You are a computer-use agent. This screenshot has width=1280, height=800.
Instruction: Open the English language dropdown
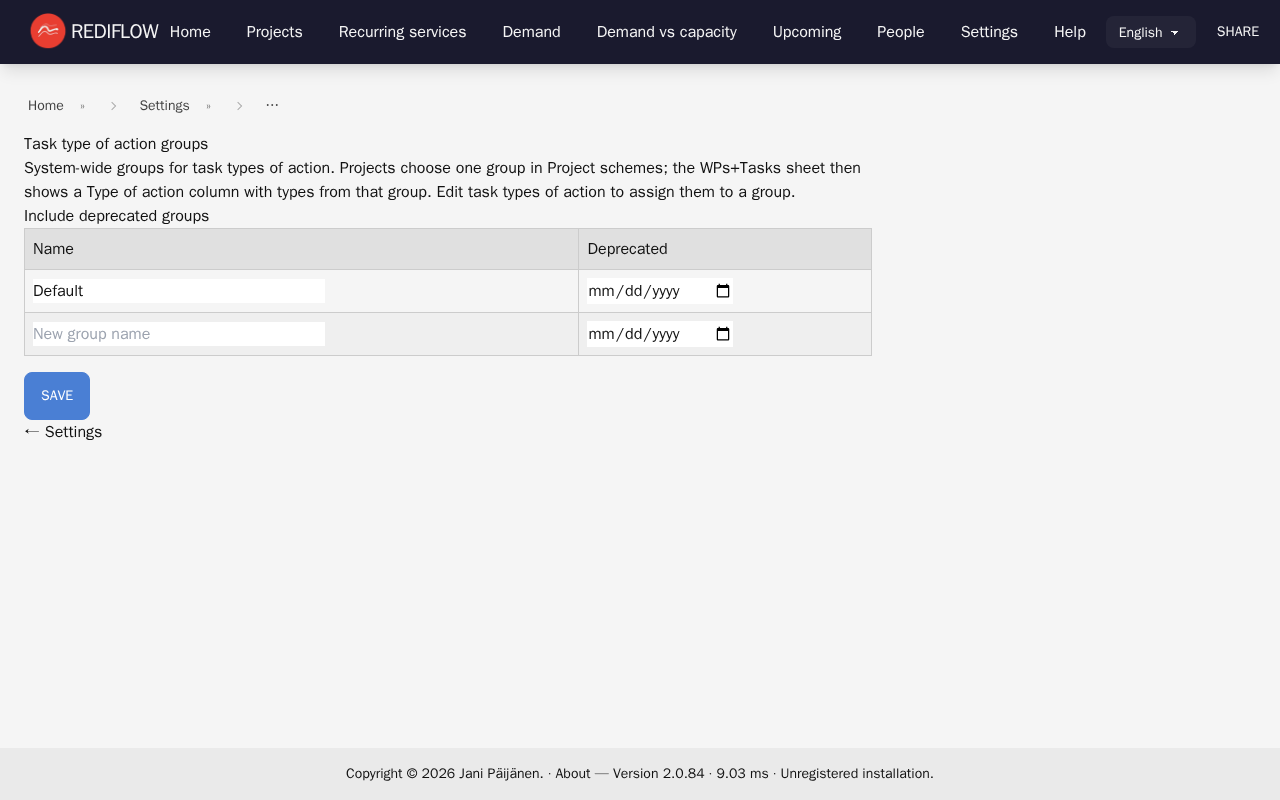pyautogui.click(x=1150, y=32)
